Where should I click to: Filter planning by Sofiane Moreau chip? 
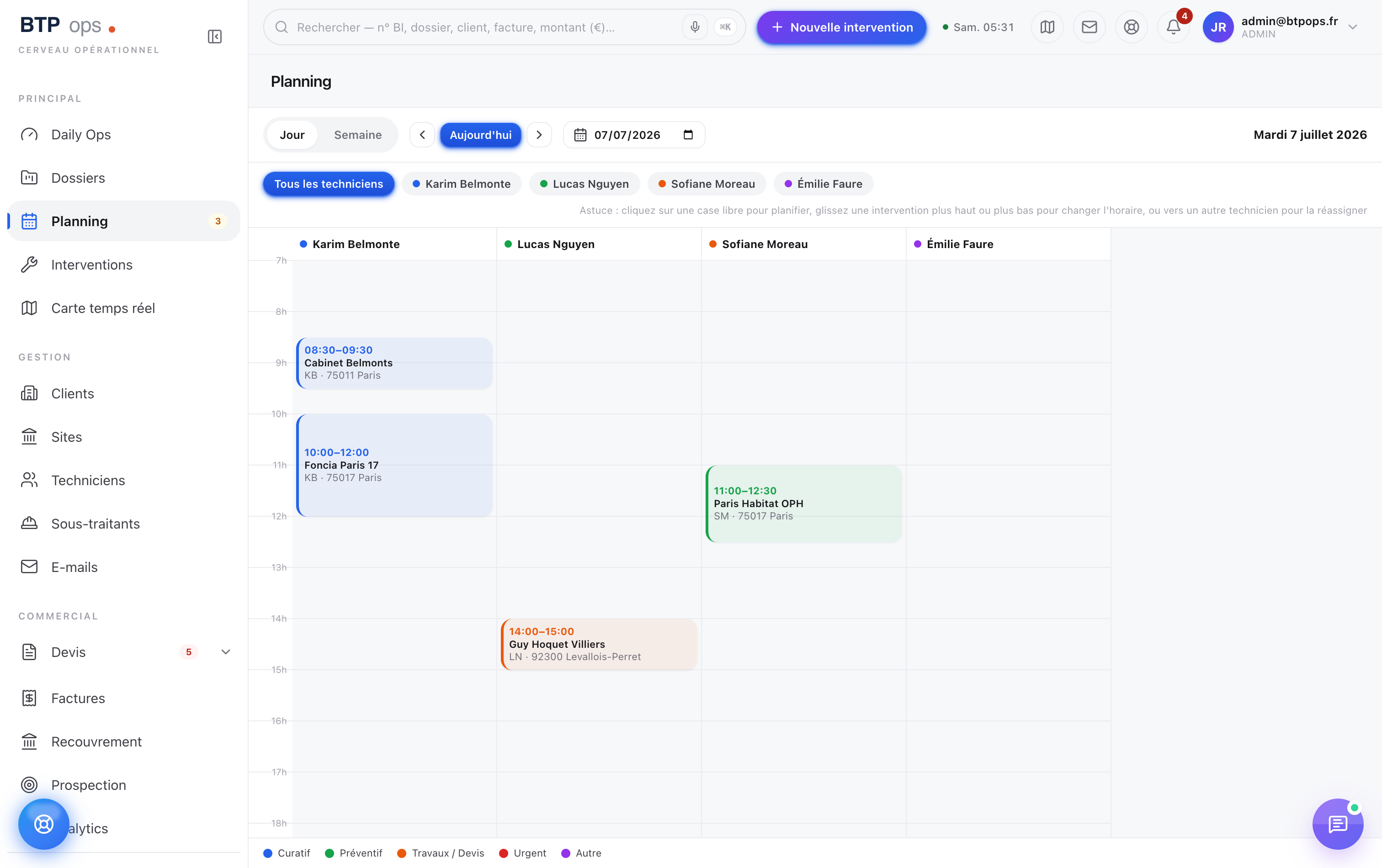(707, 184)
